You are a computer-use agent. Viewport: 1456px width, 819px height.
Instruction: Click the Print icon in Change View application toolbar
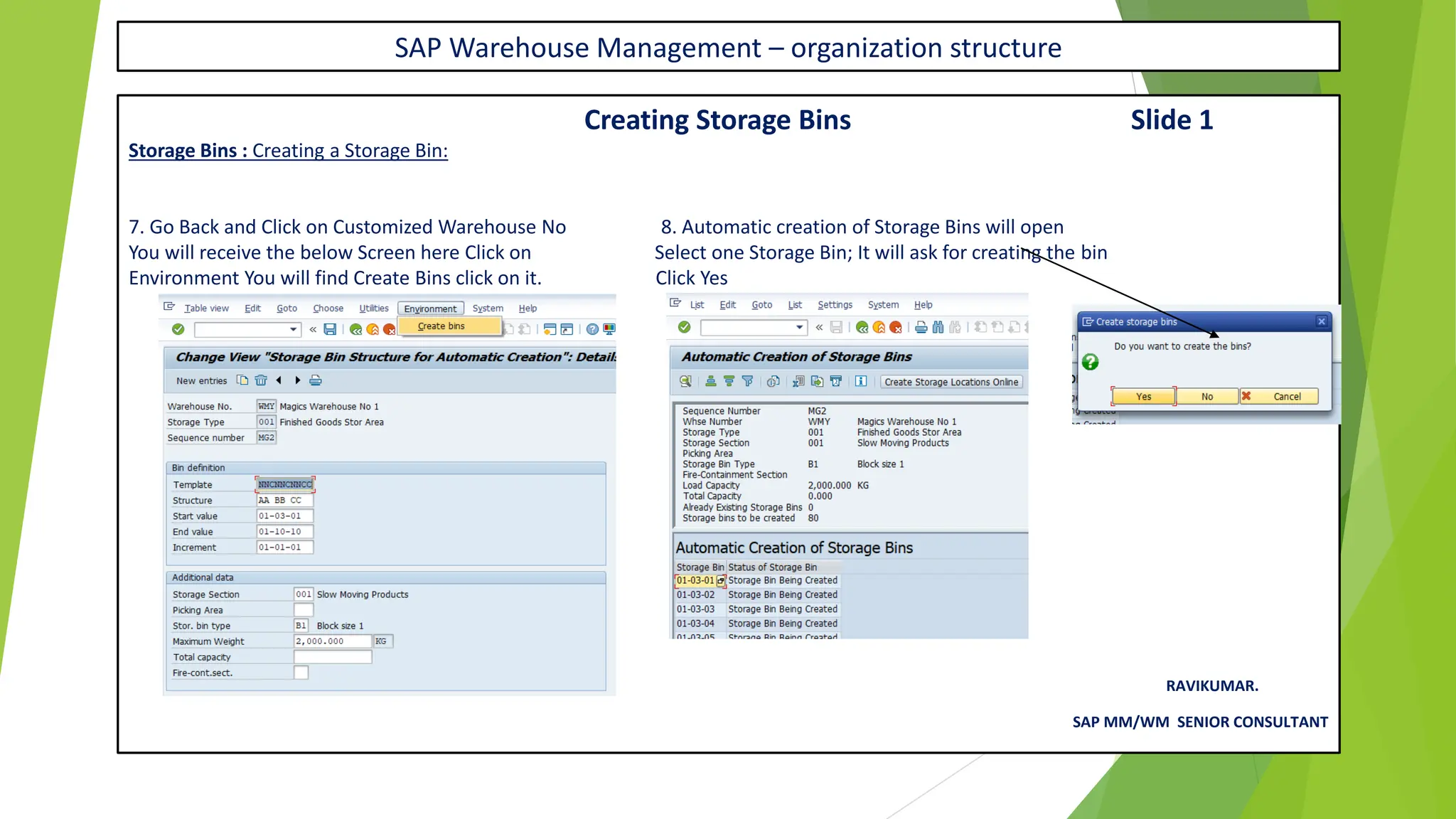click(x=316, y=380)
